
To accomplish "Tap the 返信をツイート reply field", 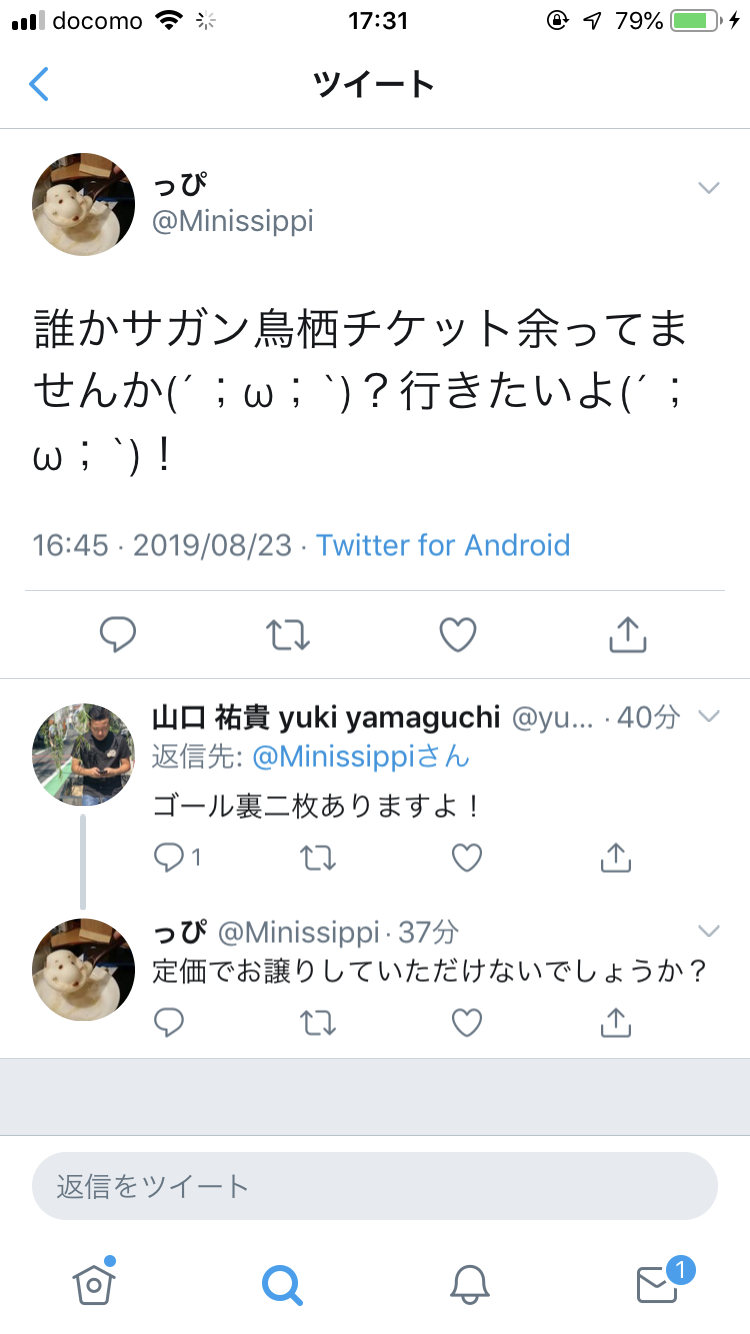I will tap(375, 1186).
